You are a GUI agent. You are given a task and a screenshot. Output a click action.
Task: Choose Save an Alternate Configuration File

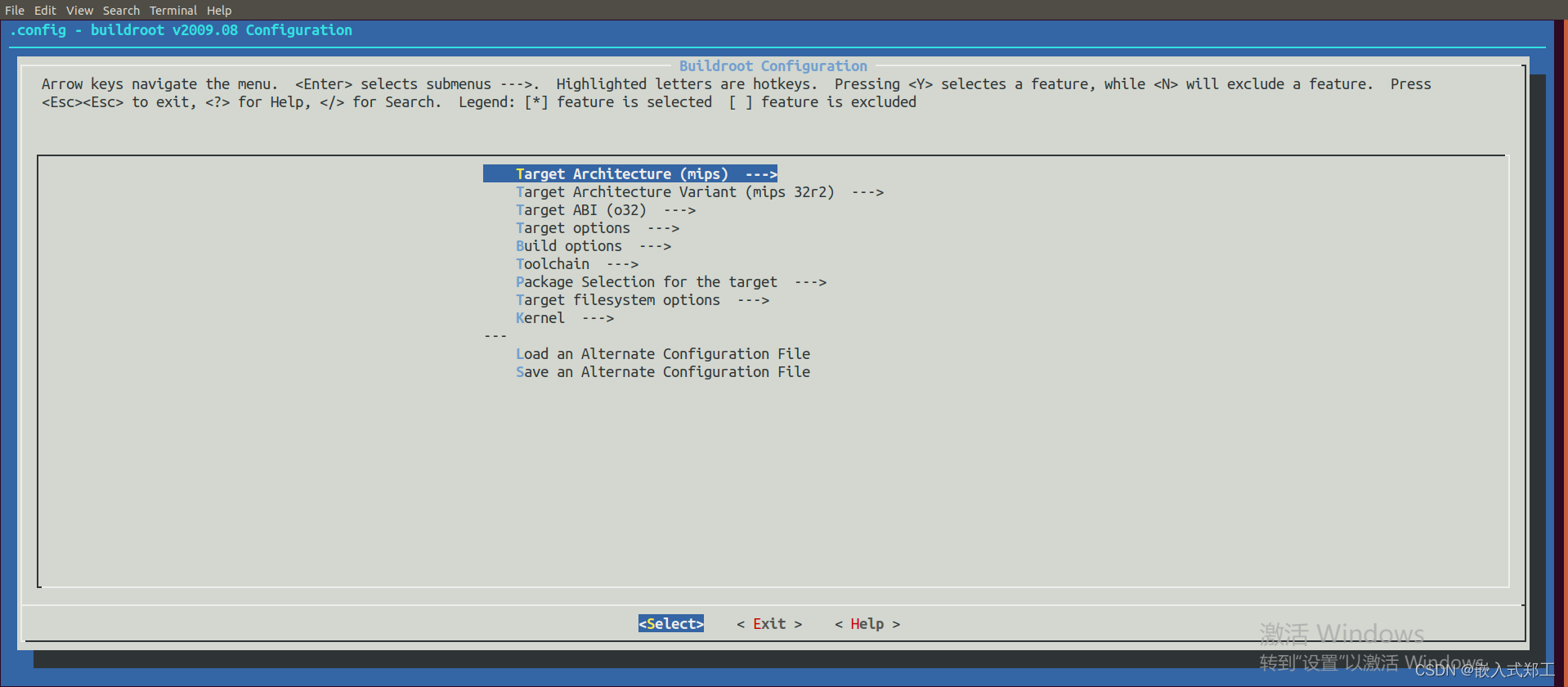pos(663,371)
